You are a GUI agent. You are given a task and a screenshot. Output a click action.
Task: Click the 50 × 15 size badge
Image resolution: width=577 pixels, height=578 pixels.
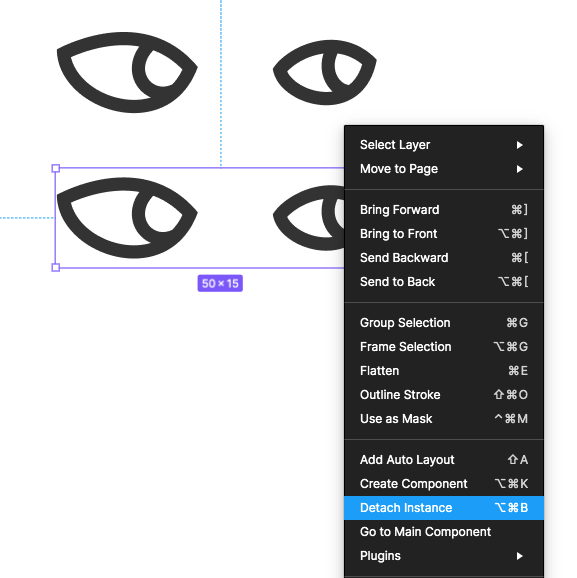tap(220, 283)
